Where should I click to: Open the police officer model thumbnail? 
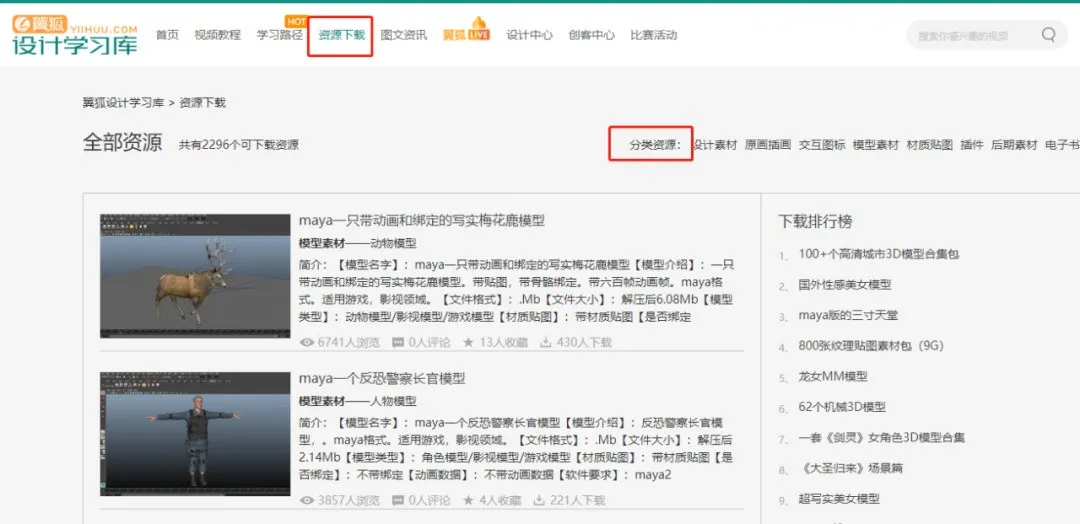tap(195, 434)
